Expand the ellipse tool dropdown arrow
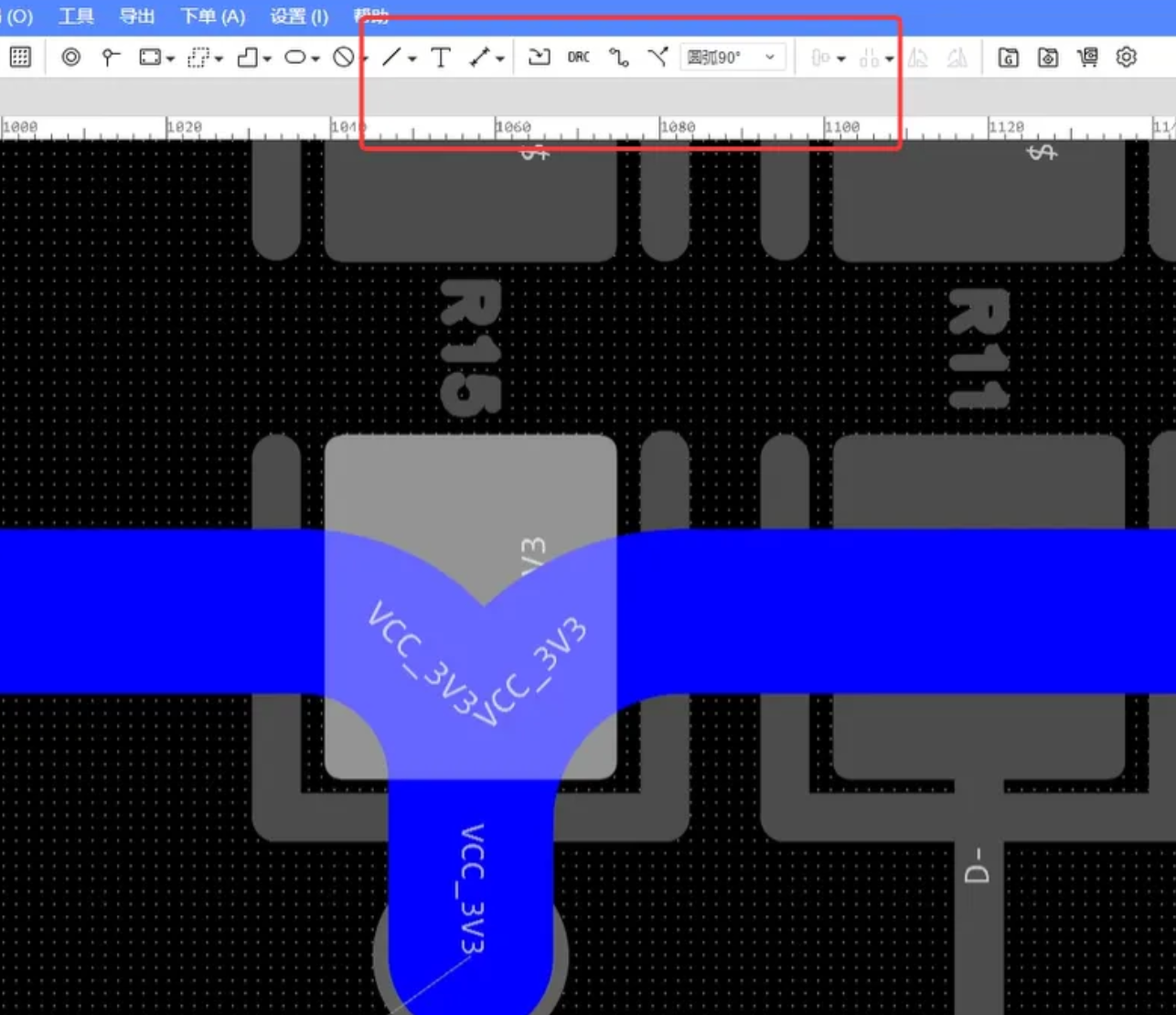Screen dimensions: 1176x1015 [x=315, y=59]
